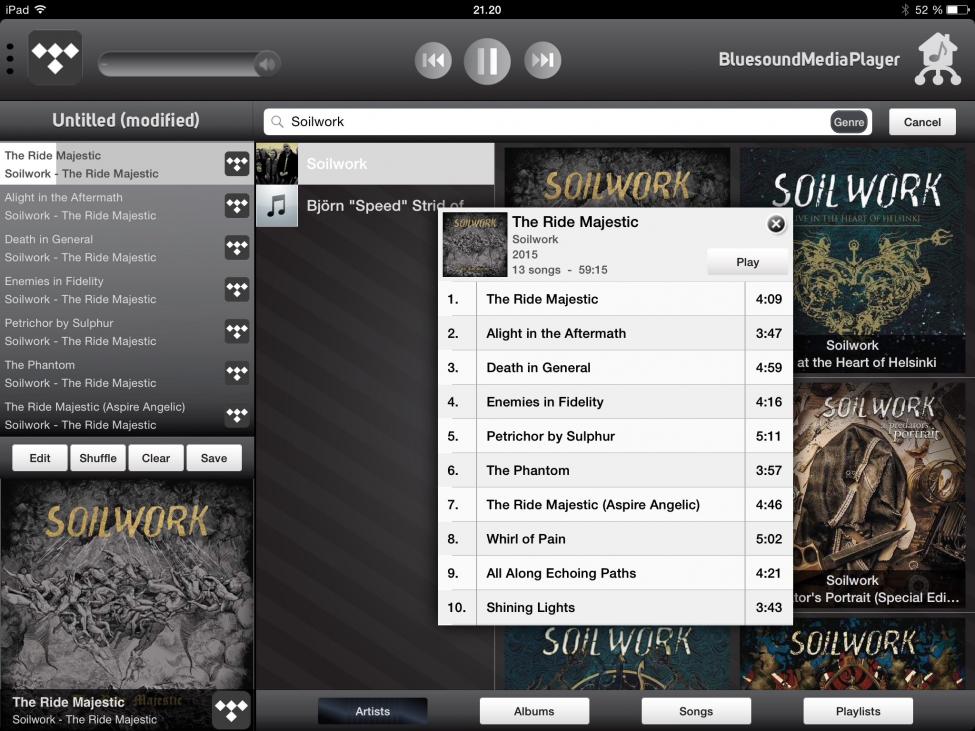Select track 1 The Ride Majestic in popup

pos(616,299)
